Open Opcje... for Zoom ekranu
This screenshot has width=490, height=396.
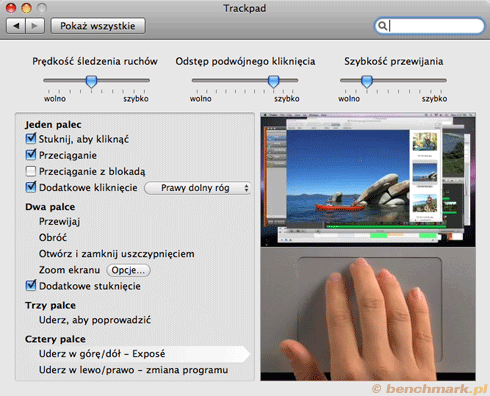(128, 270)
